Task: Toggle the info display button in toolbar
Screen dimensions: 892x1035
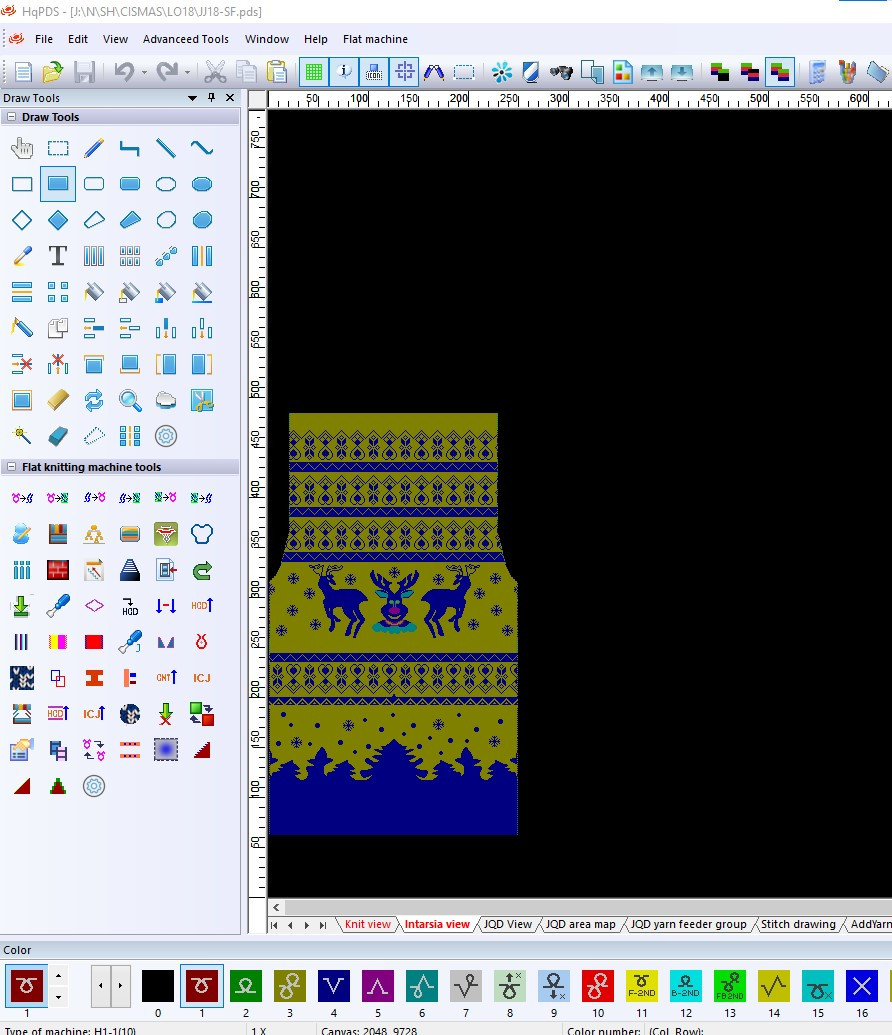Action: click(x=344, y=71)
